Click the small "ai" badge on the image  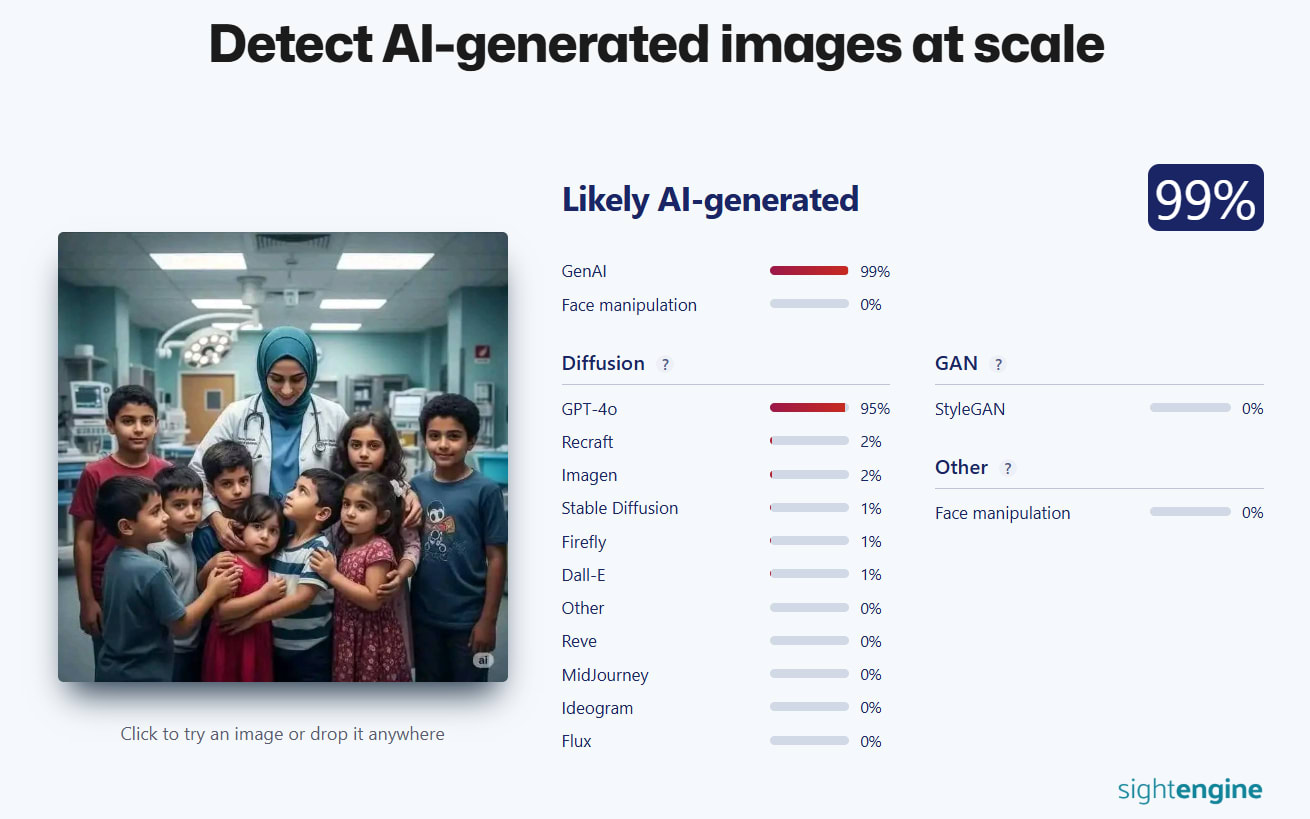click(x=483, y=660)
